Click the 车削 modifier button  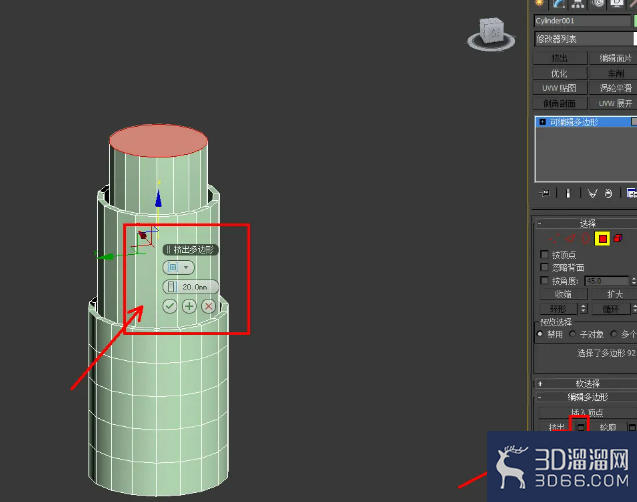pyautogui.click(x=613, y=74)
